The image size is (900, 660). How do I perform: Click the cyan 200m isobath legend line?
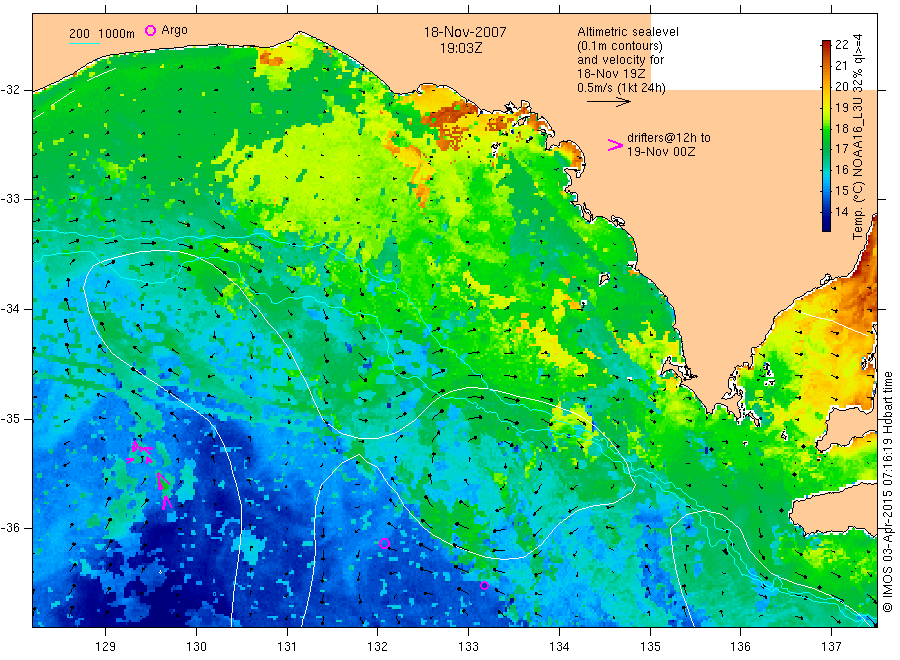pyautogui.click(x=84, y=43)
